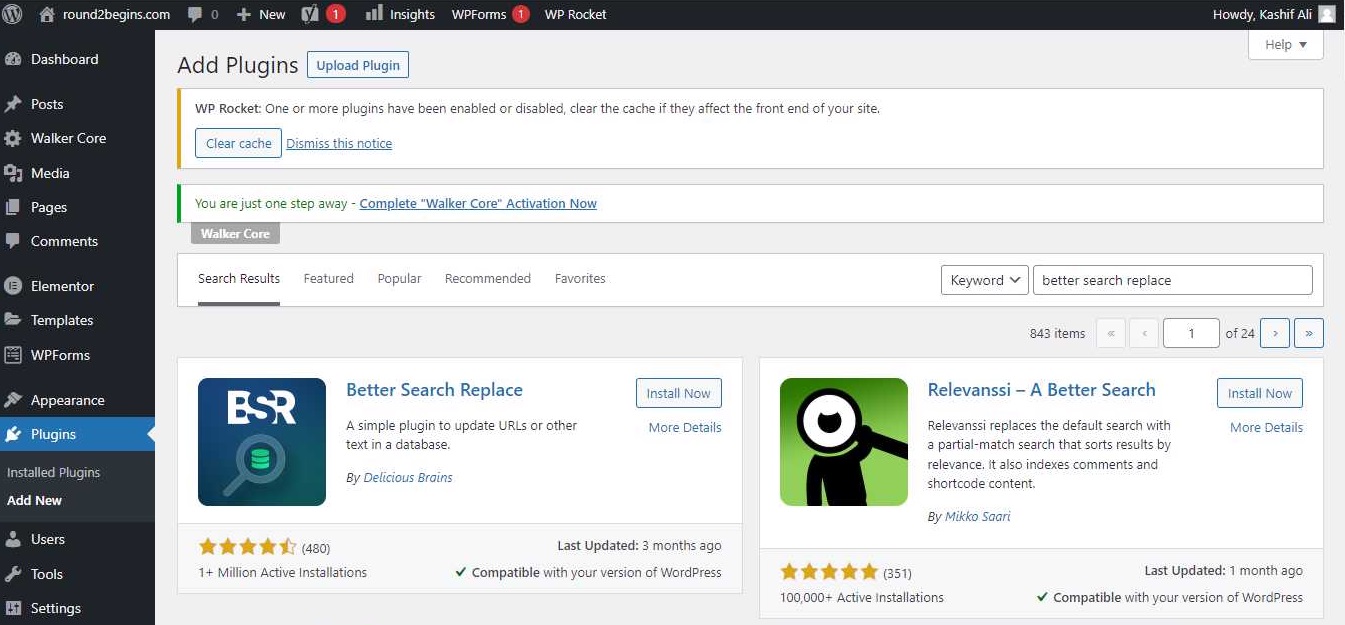The image size is (1345, 625).
Task: Dismiss this notice link for WP Rocket
Action: click(x=339, y=144)
